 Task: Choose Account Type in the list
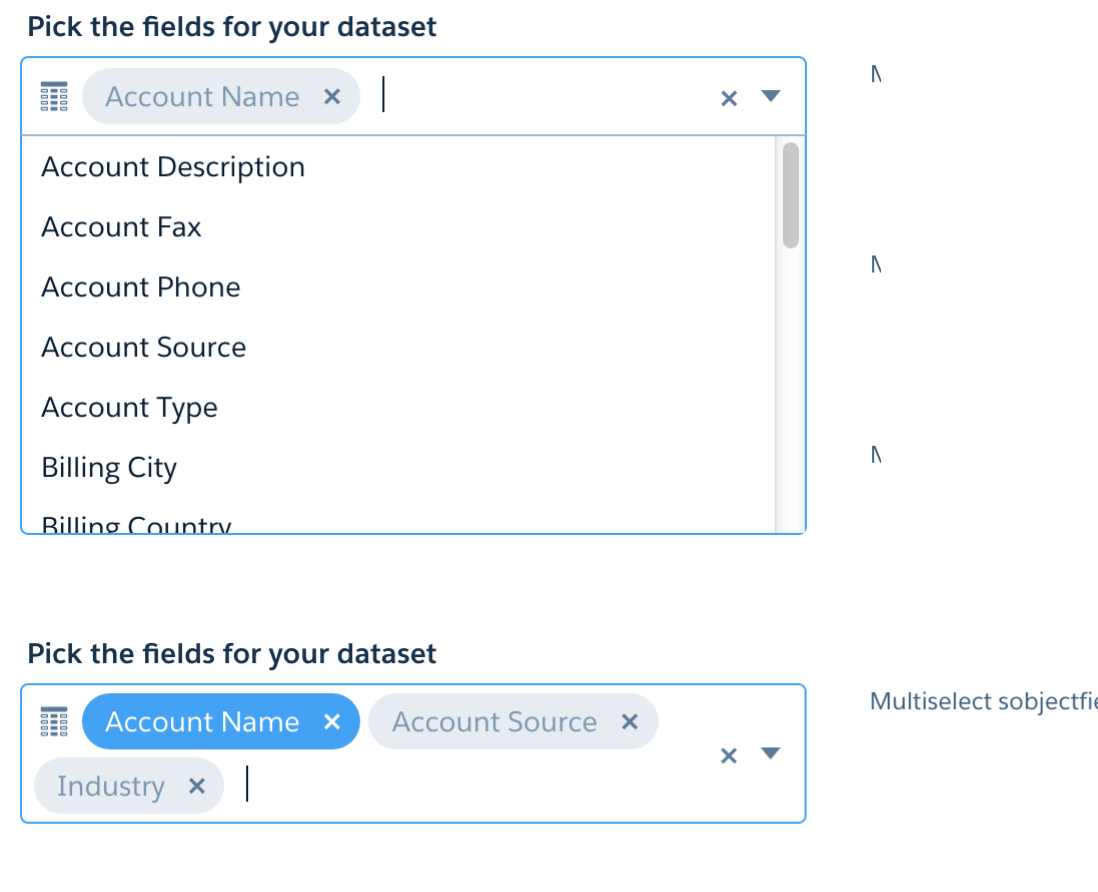[129, 407]
